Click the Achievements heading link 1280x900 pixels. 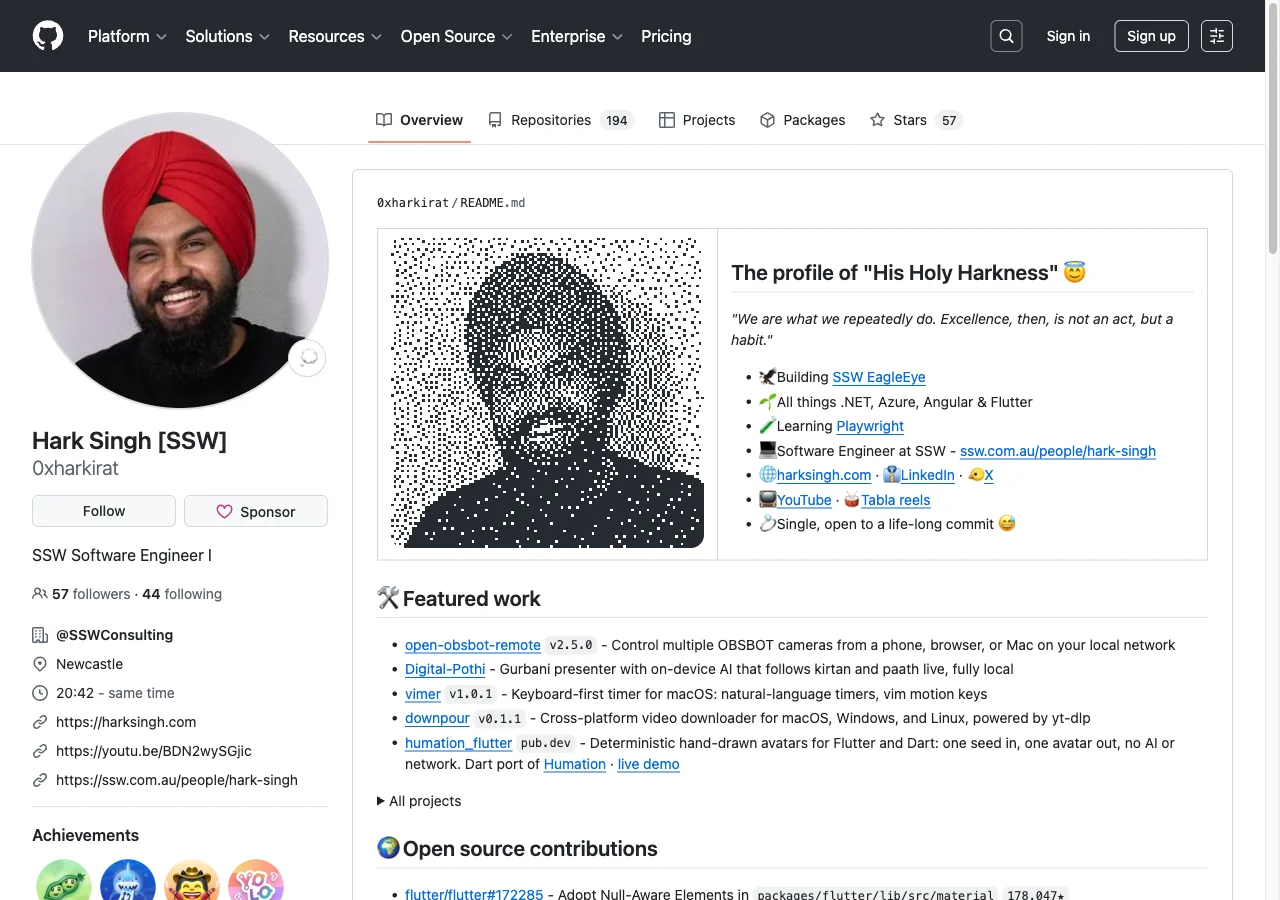tap(86, 835)
